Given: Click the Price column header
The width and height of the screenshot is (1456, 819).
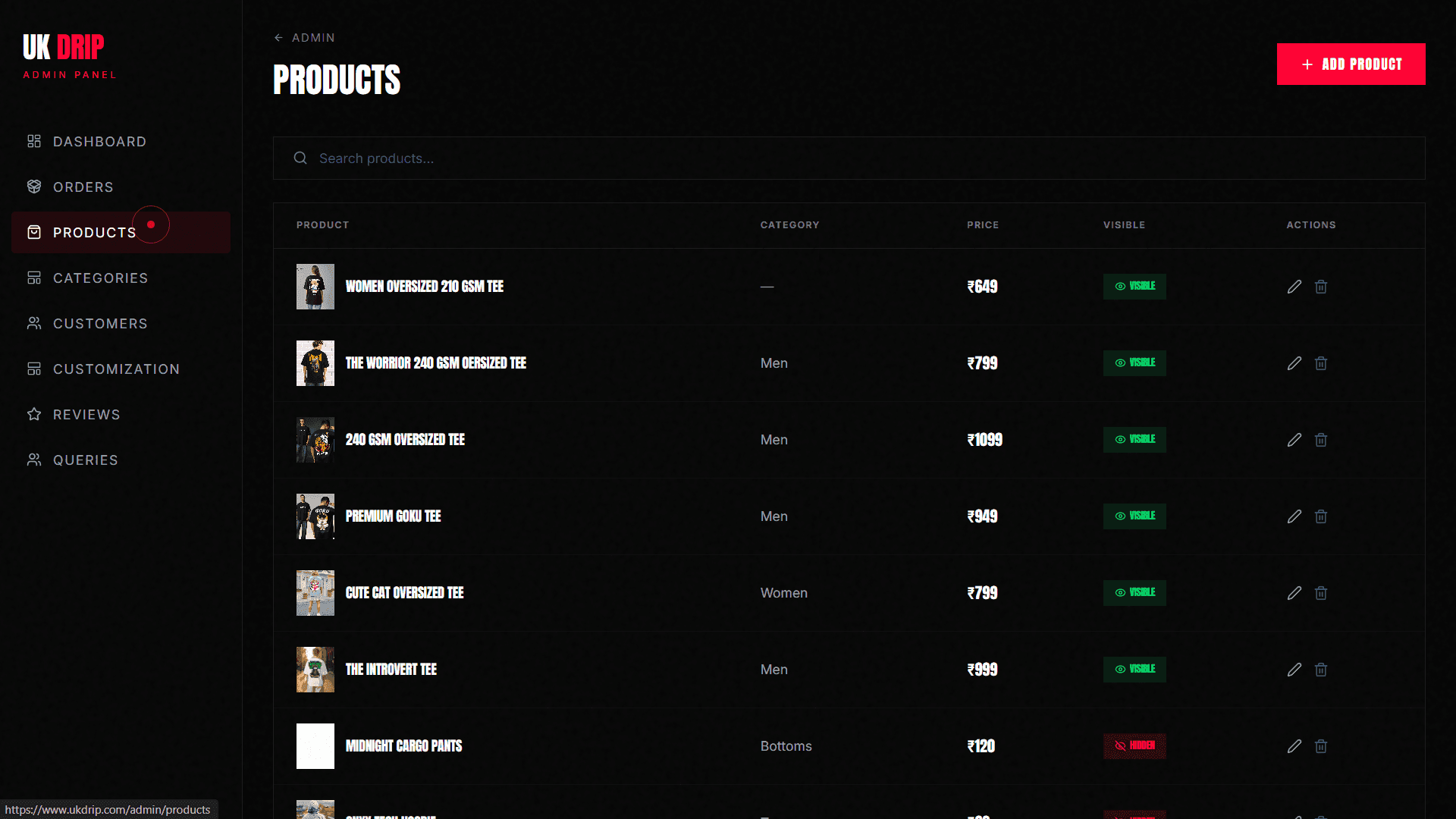Looking at the screenshot, I should pyautogui.click(x=983, y=225).
